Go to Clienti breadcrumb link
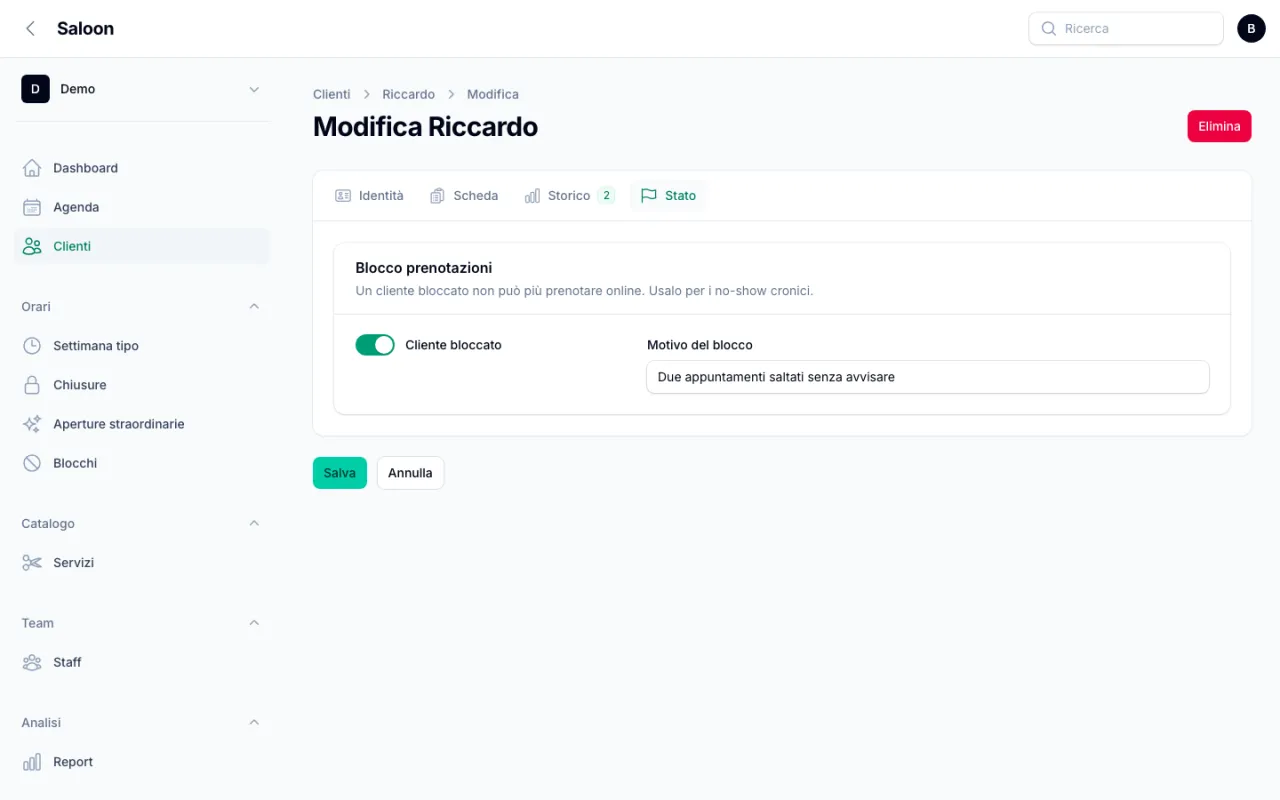1280x800 pixels. click(332, 94)
